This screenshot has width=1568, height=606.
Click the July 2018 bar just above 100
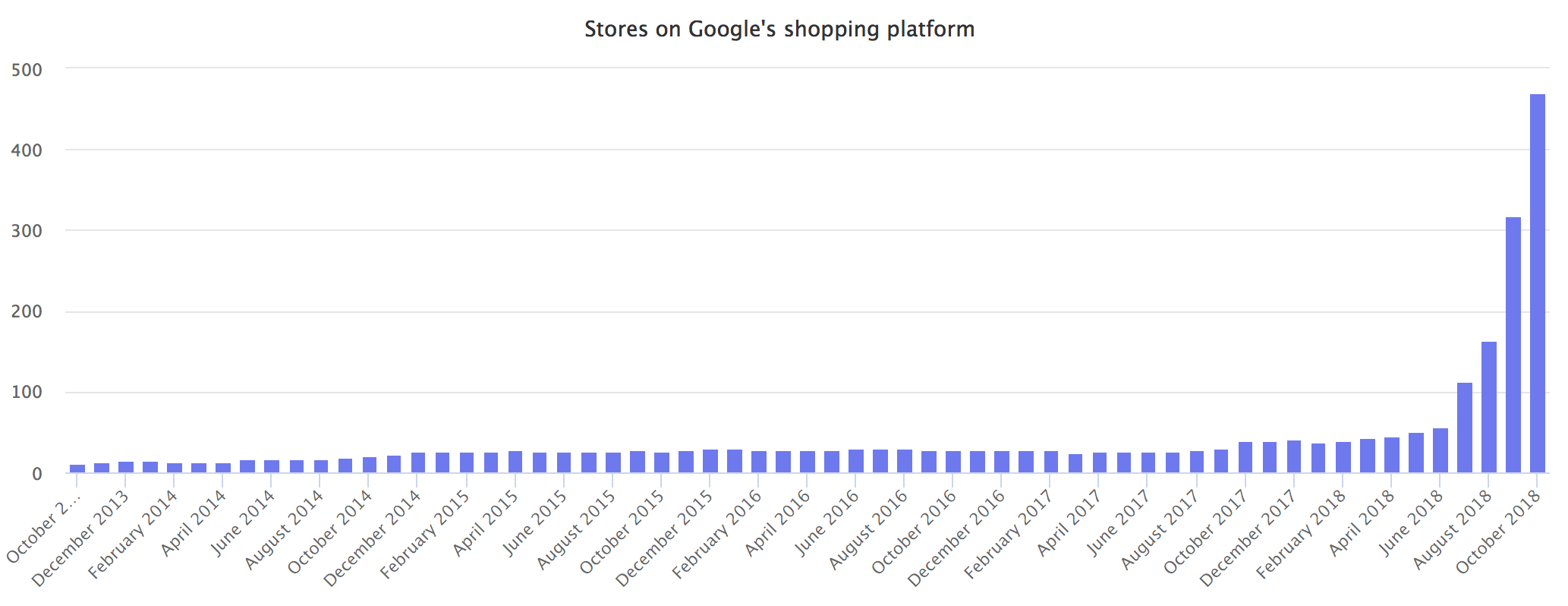(x=1464, y=428)
